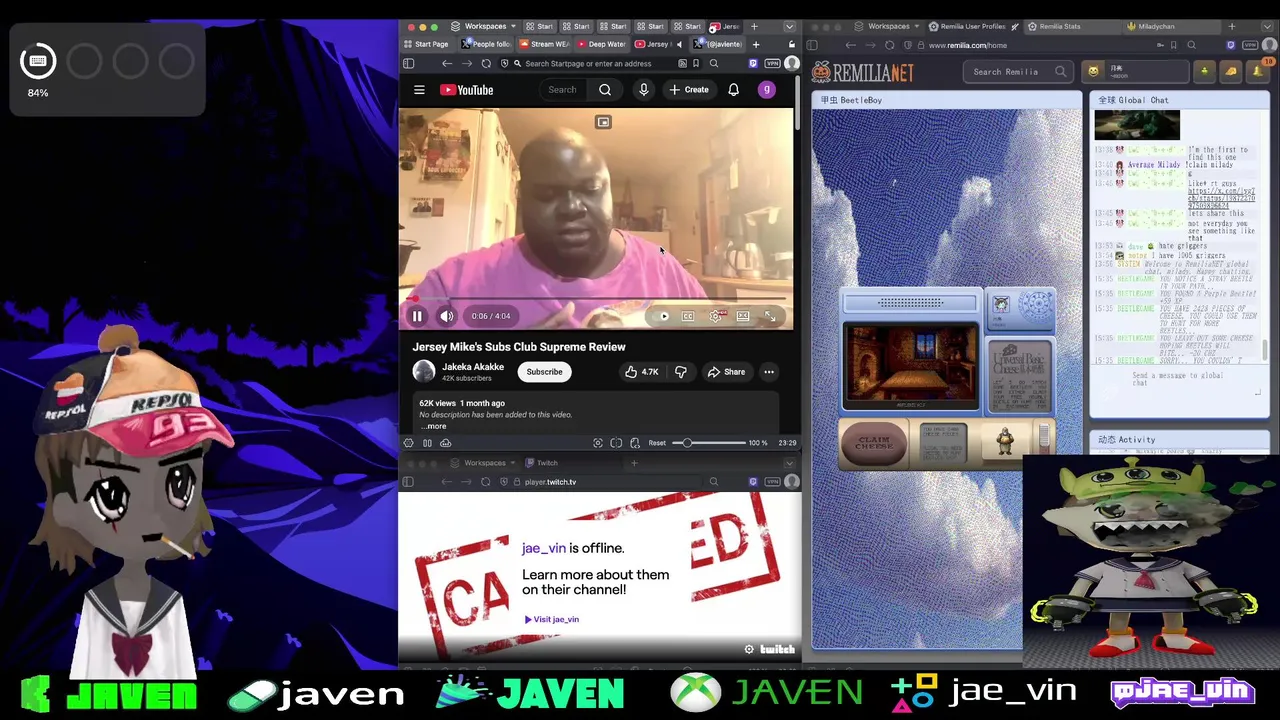Click Twitch extension icon in YouTube browser toolbar
This screenshot has height=720, width=1280.
coord(753,64)
